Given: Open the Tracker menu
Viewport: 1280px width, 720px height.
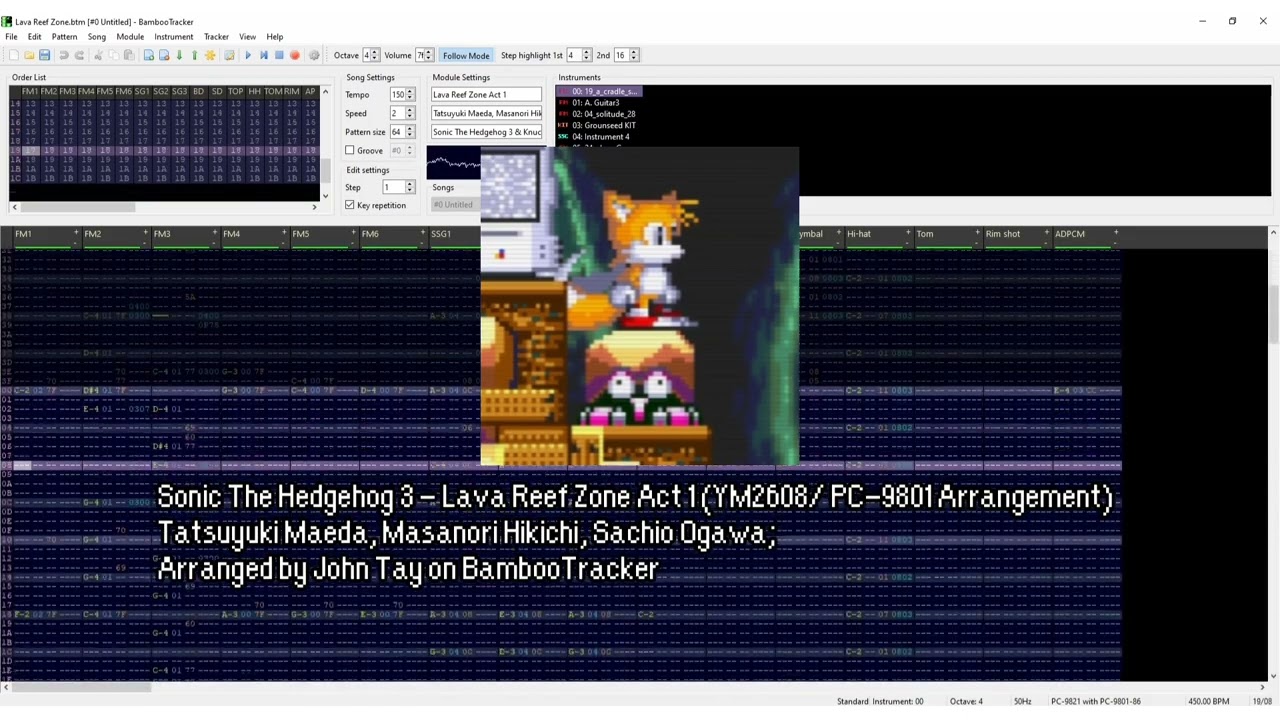Looking at the screenshot, I should [x=216, y=37].
